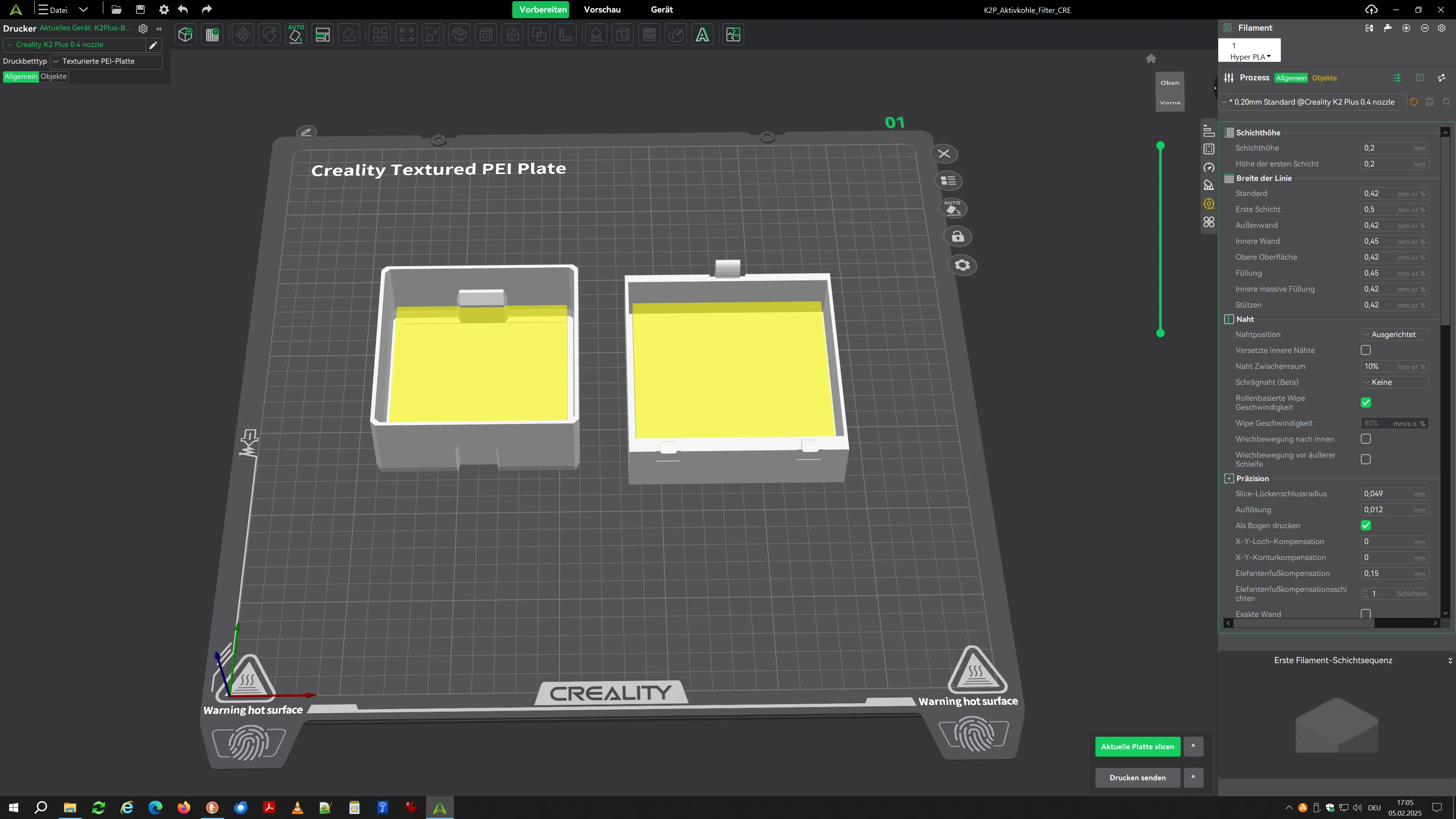
Task: Click the plate lock icon
Action: [957, 237]
